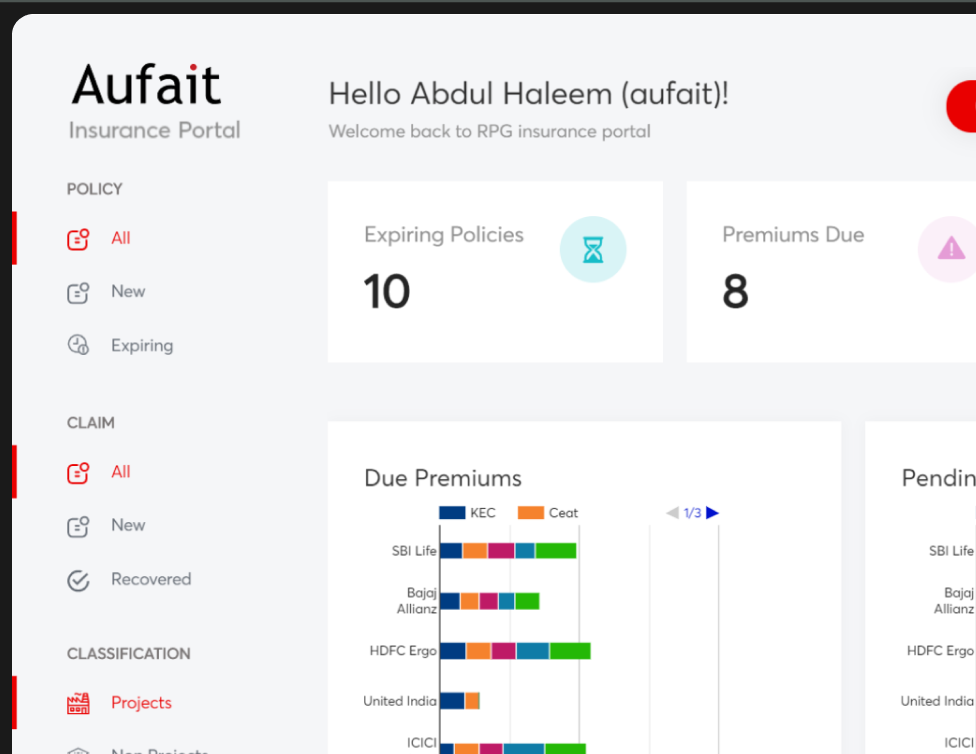976x754 pixels.
Task: Click the Policy New icon in sidebar
Action: click(78, 292)
